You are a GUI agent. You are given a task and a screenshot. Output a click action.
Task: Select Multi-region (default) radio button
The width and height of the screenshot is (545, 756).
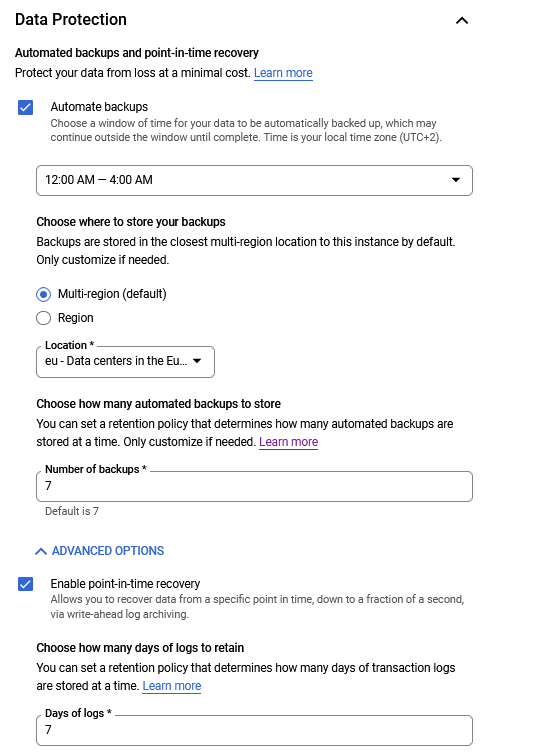point(43,294)
